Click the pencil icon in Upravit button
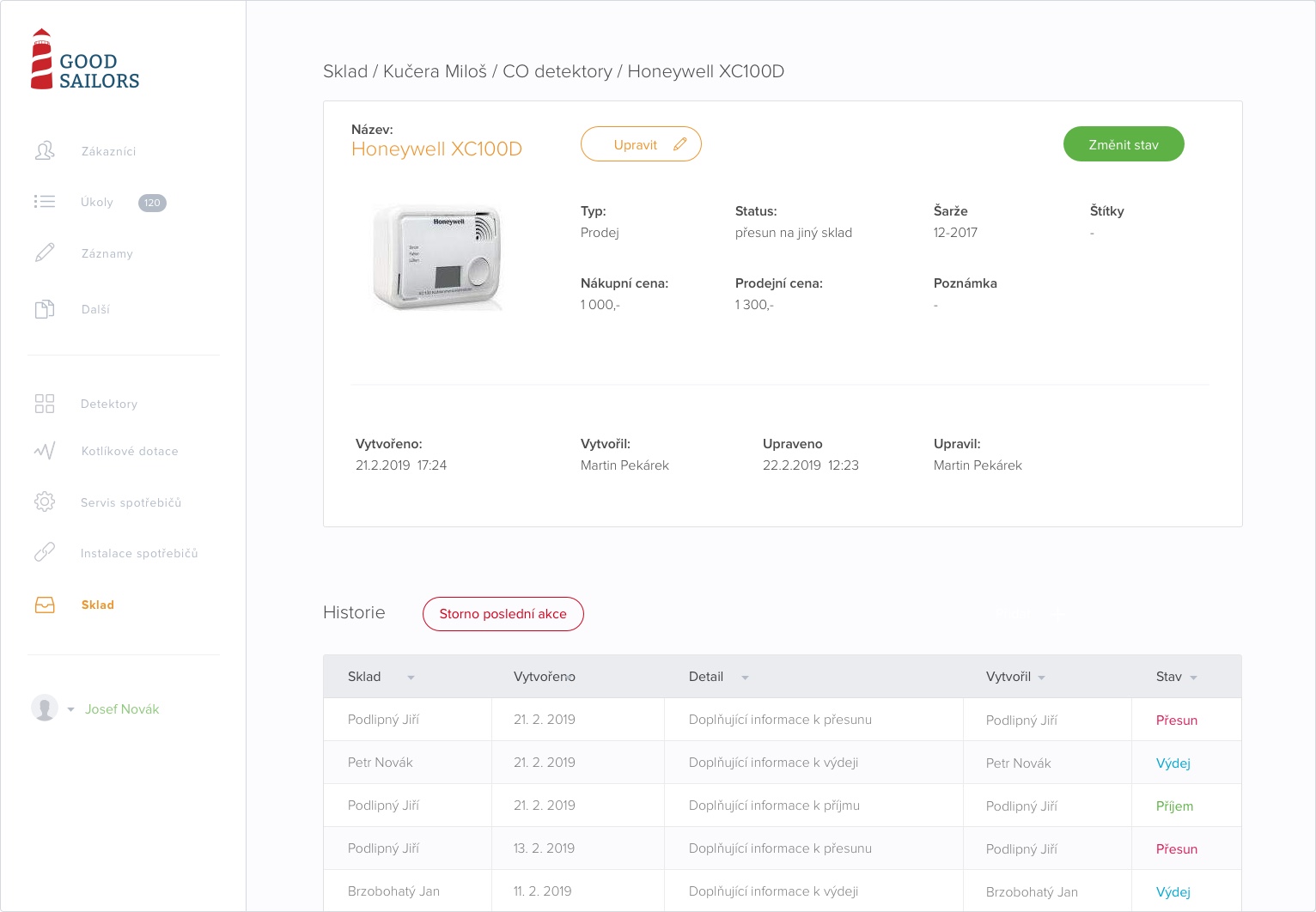This screenshot has height=912, width=1316. (x=680, y=144)
